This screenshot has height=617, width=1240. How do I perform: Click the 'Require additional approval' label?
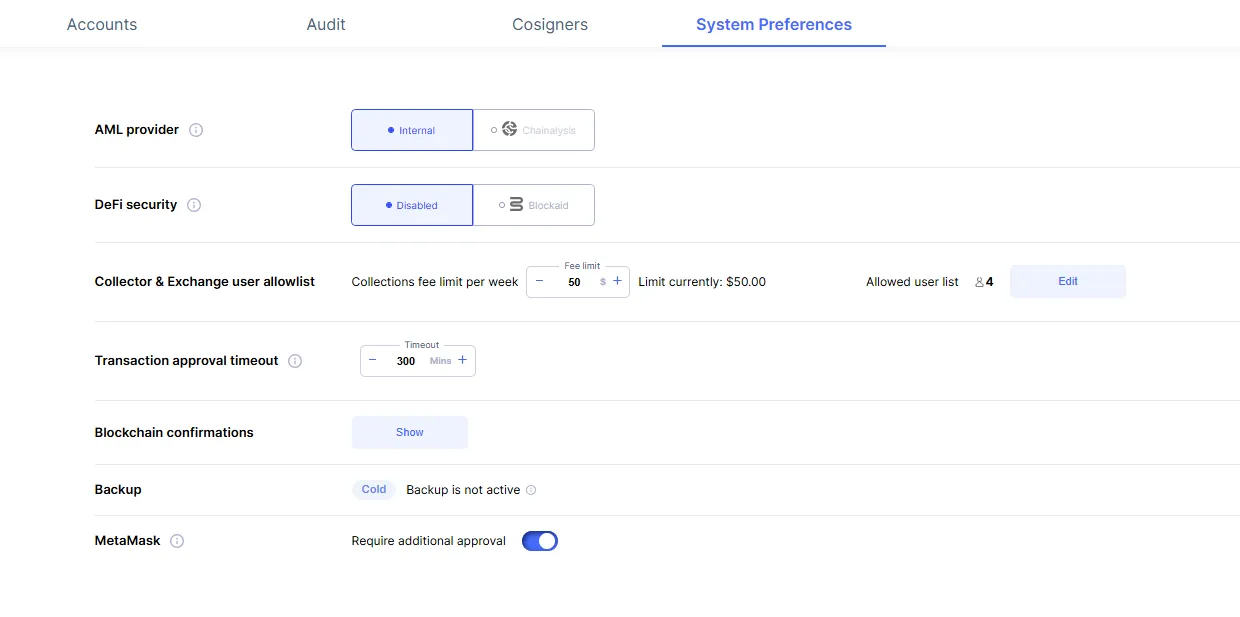pos(429,541)
